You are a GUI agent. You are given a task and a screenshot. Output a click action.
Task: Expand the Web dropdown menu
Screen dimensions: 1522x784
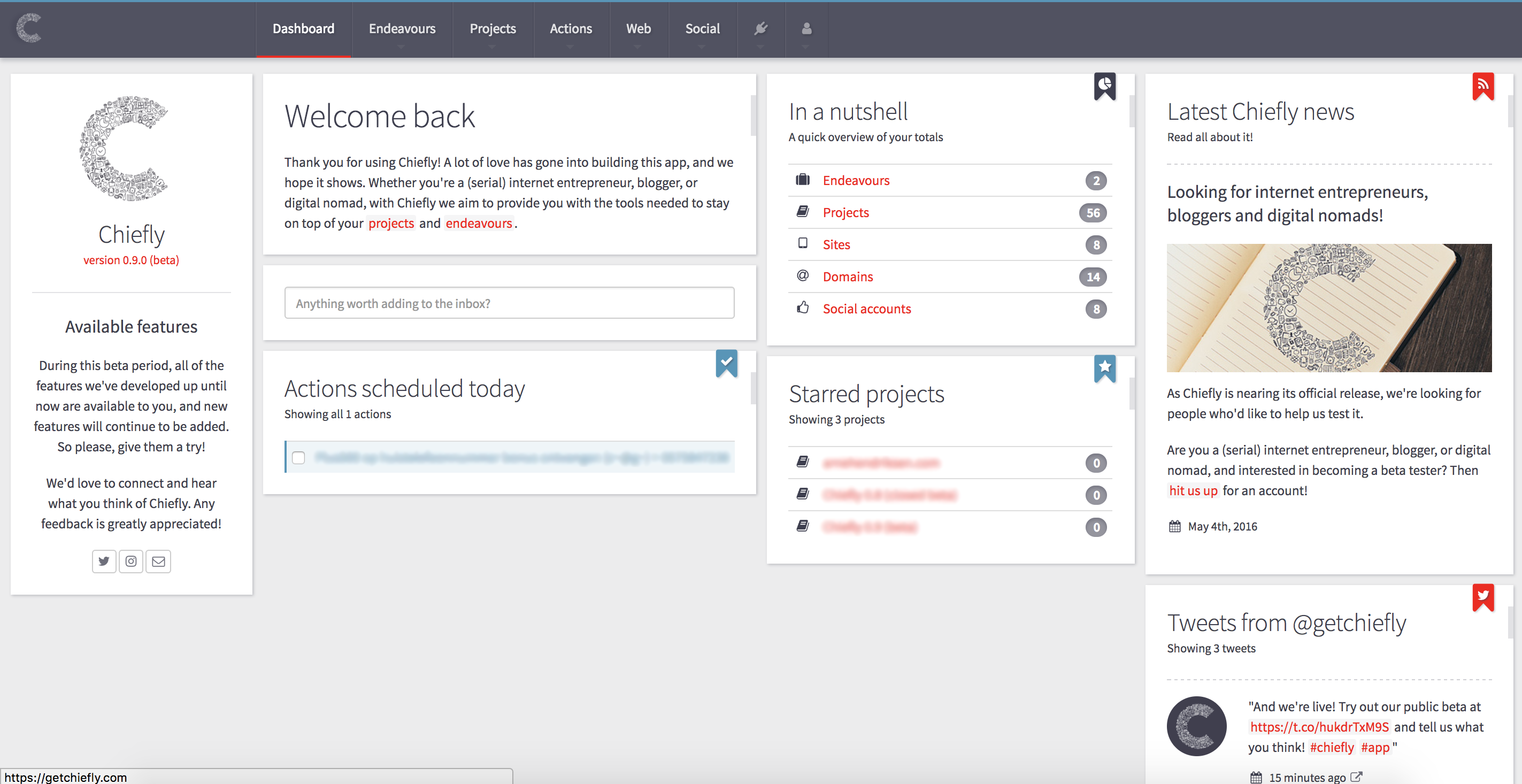[638, 28]
